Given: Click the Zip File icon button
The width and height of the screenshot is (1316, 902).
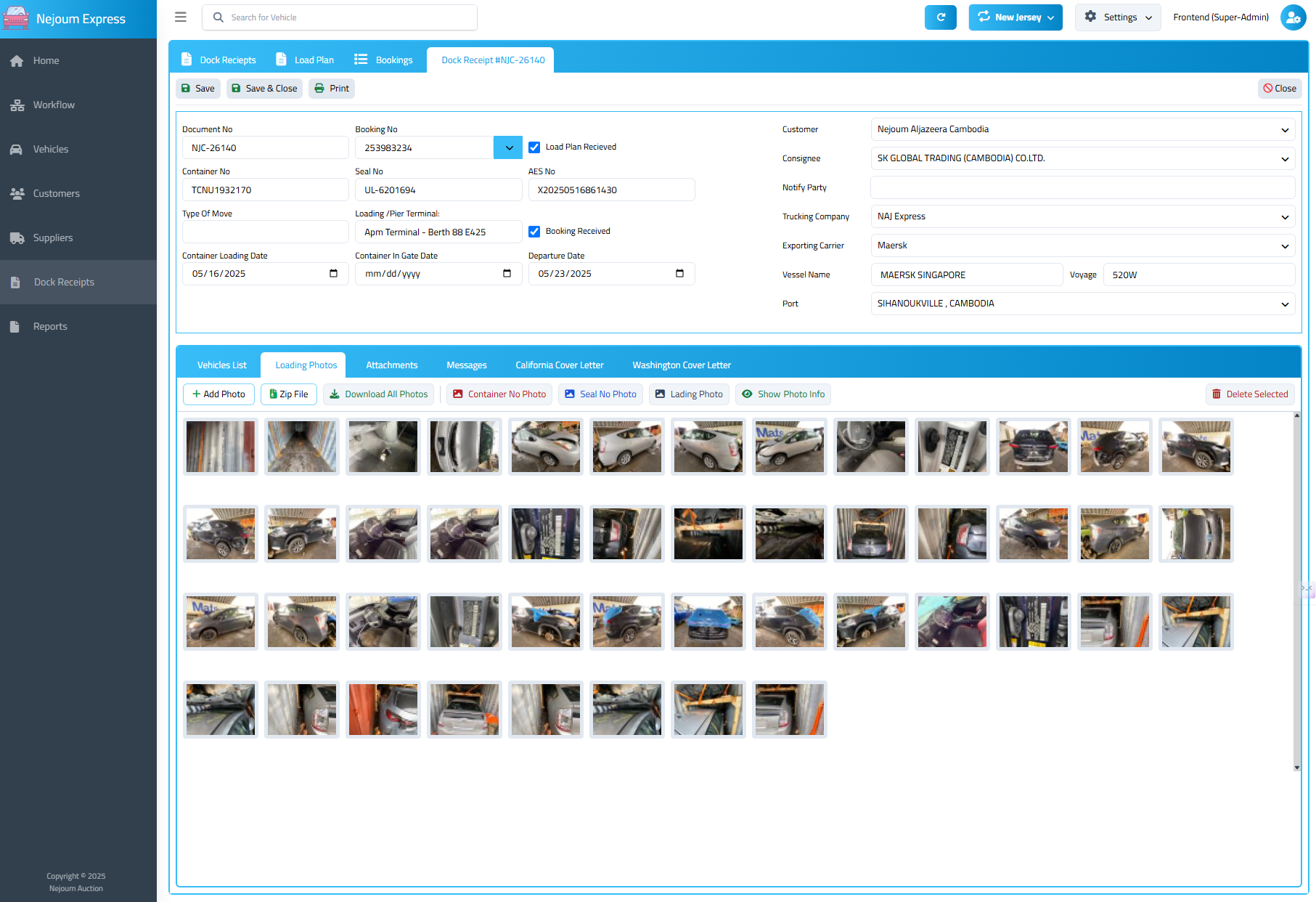Looking at the screenshot, I should click(289, 394).
